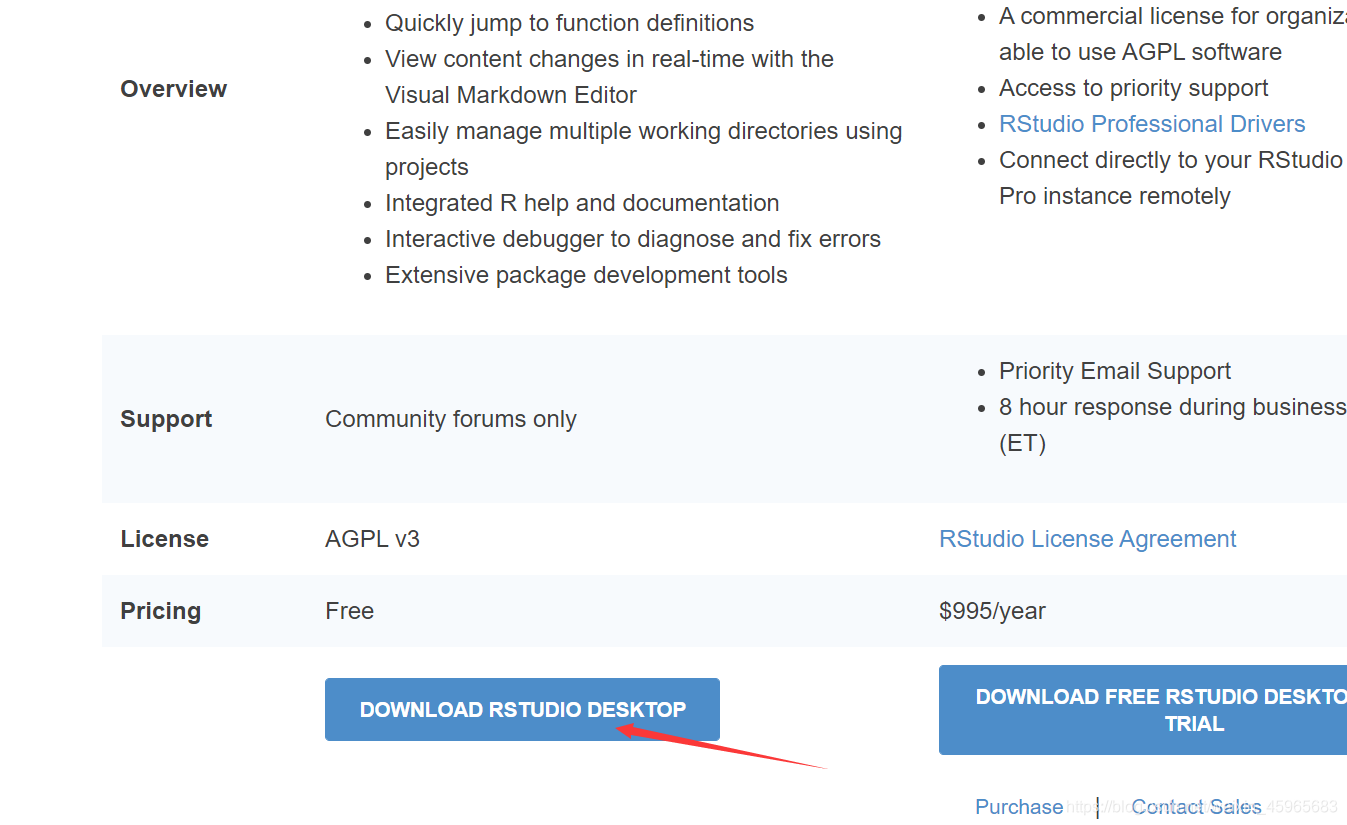
Task: Click the 'Free' pricing value
Action: coord(349,611)
